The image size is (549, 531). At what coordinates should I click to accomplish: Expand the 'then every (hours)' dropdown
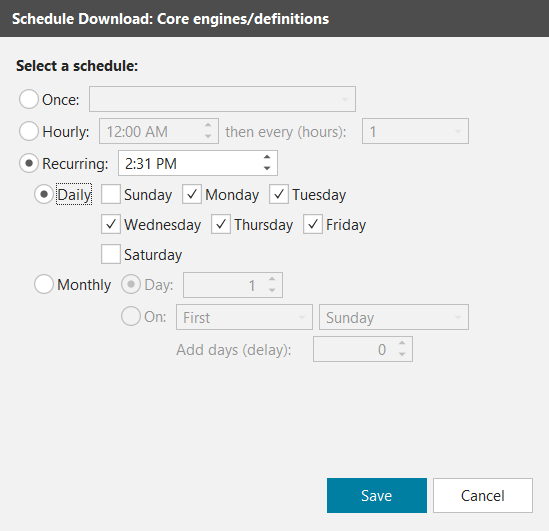pos(415,131)
